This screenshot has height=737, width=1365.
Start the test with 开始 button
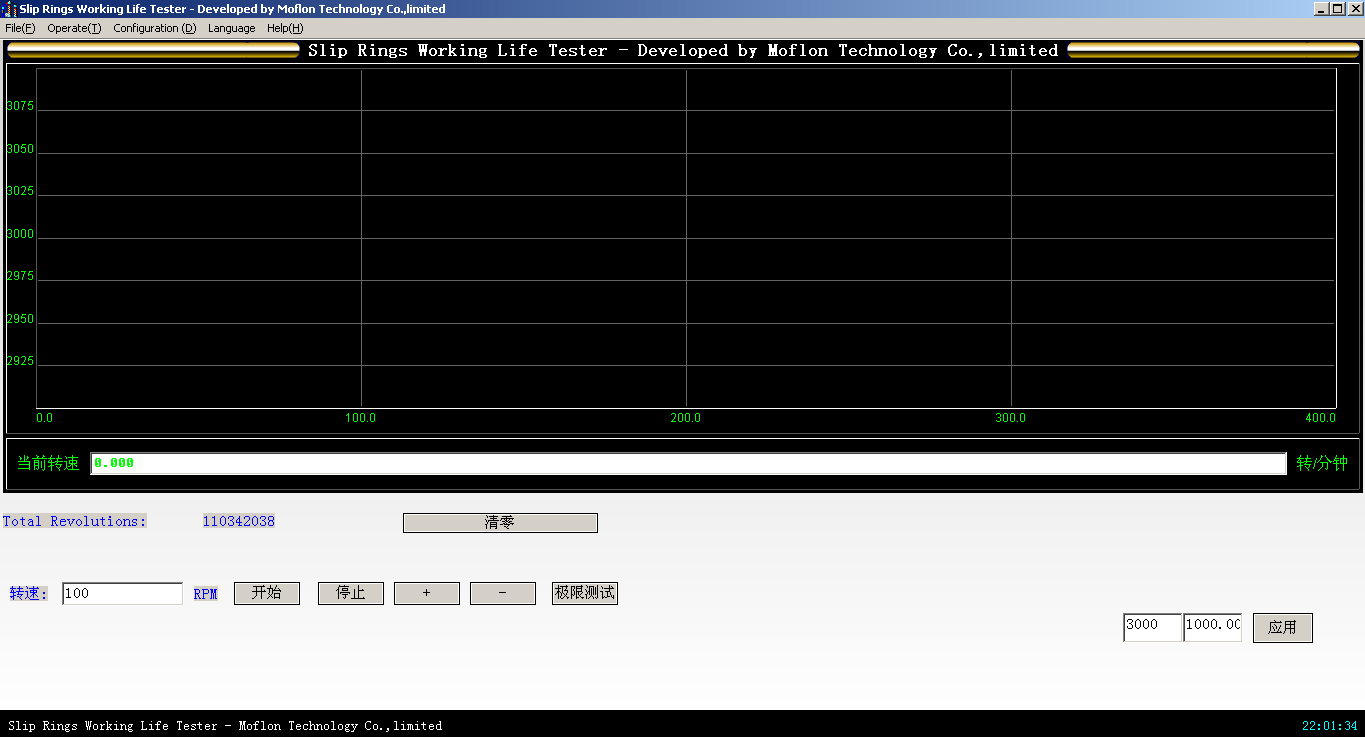pos(267,593)
